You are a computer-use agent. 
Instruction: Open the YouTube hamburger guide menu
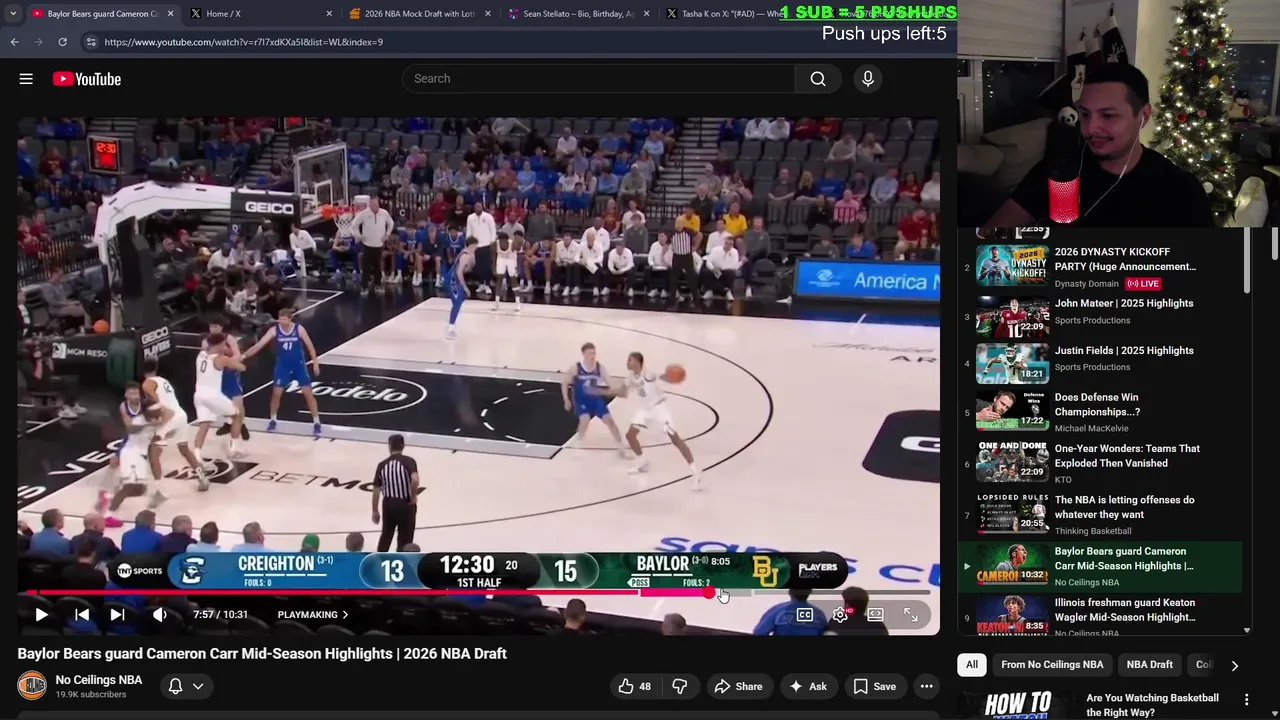26,79
